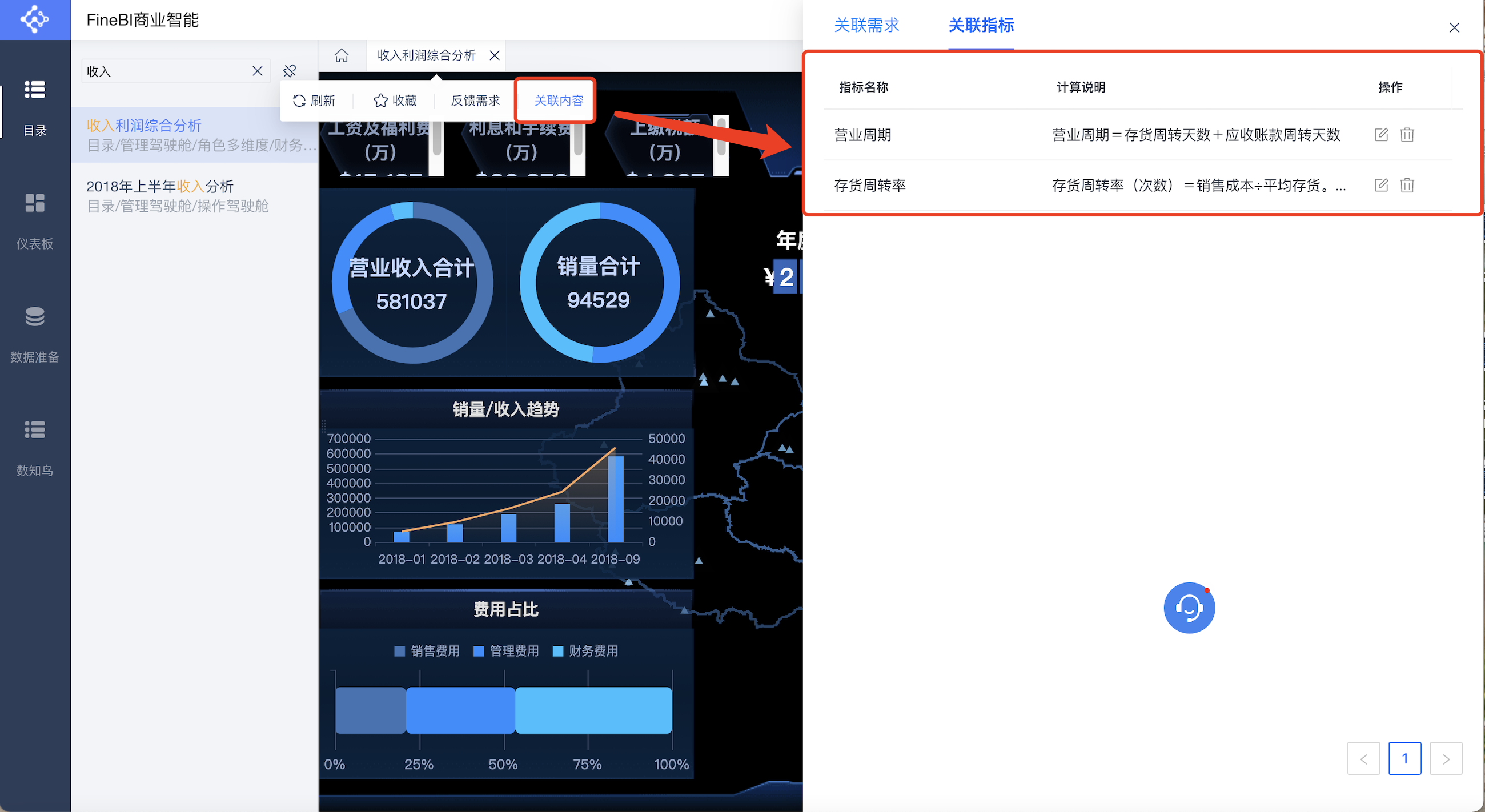
Task: Click the 反馈需求 button
Action: pos(475,101)
